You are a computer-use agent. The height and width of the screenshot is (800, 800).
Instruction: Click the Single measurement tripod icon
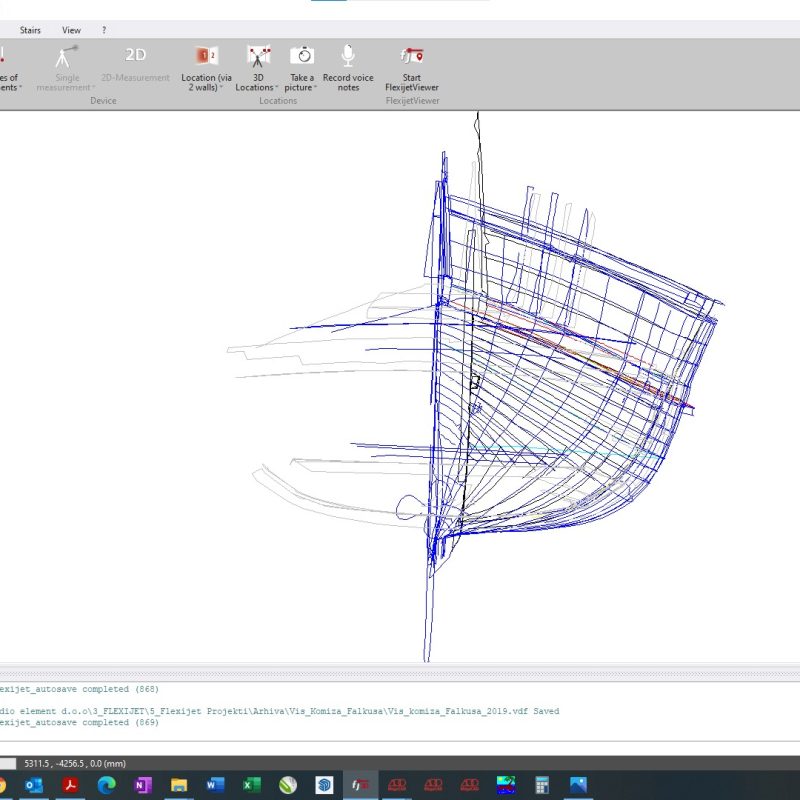click(67, 56)
